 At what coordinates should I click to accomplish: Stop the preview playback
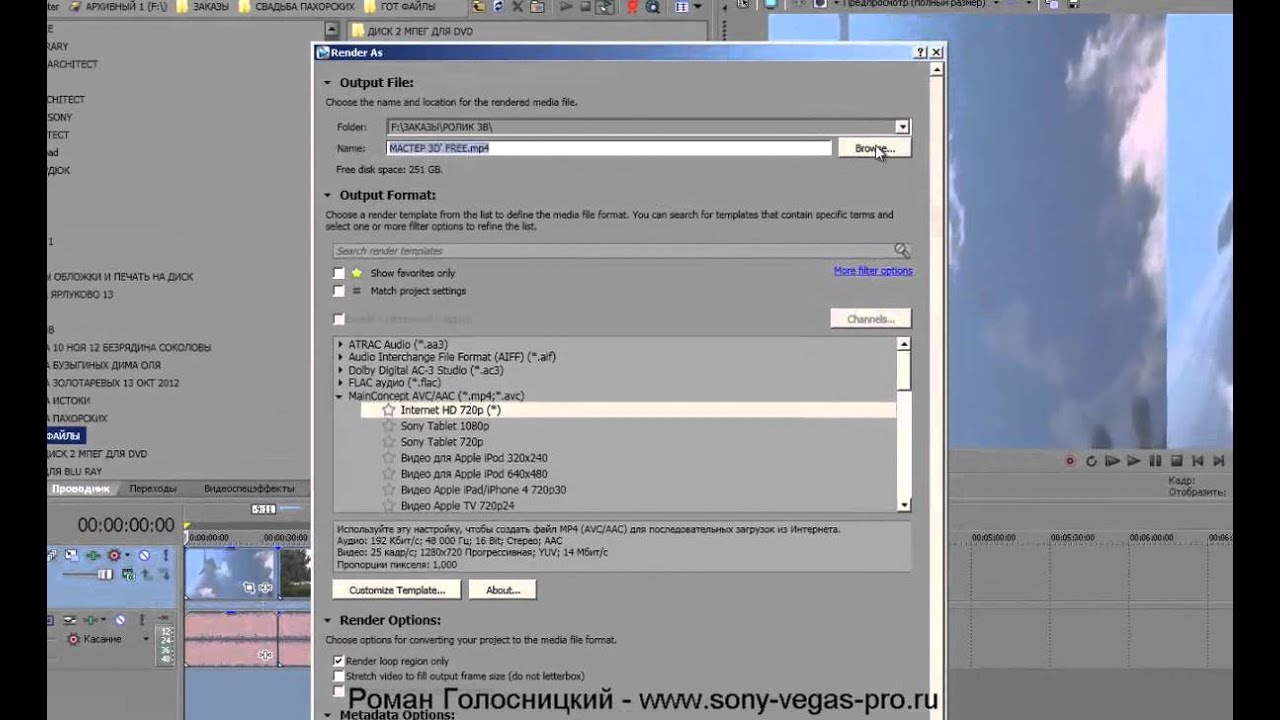1176,461
